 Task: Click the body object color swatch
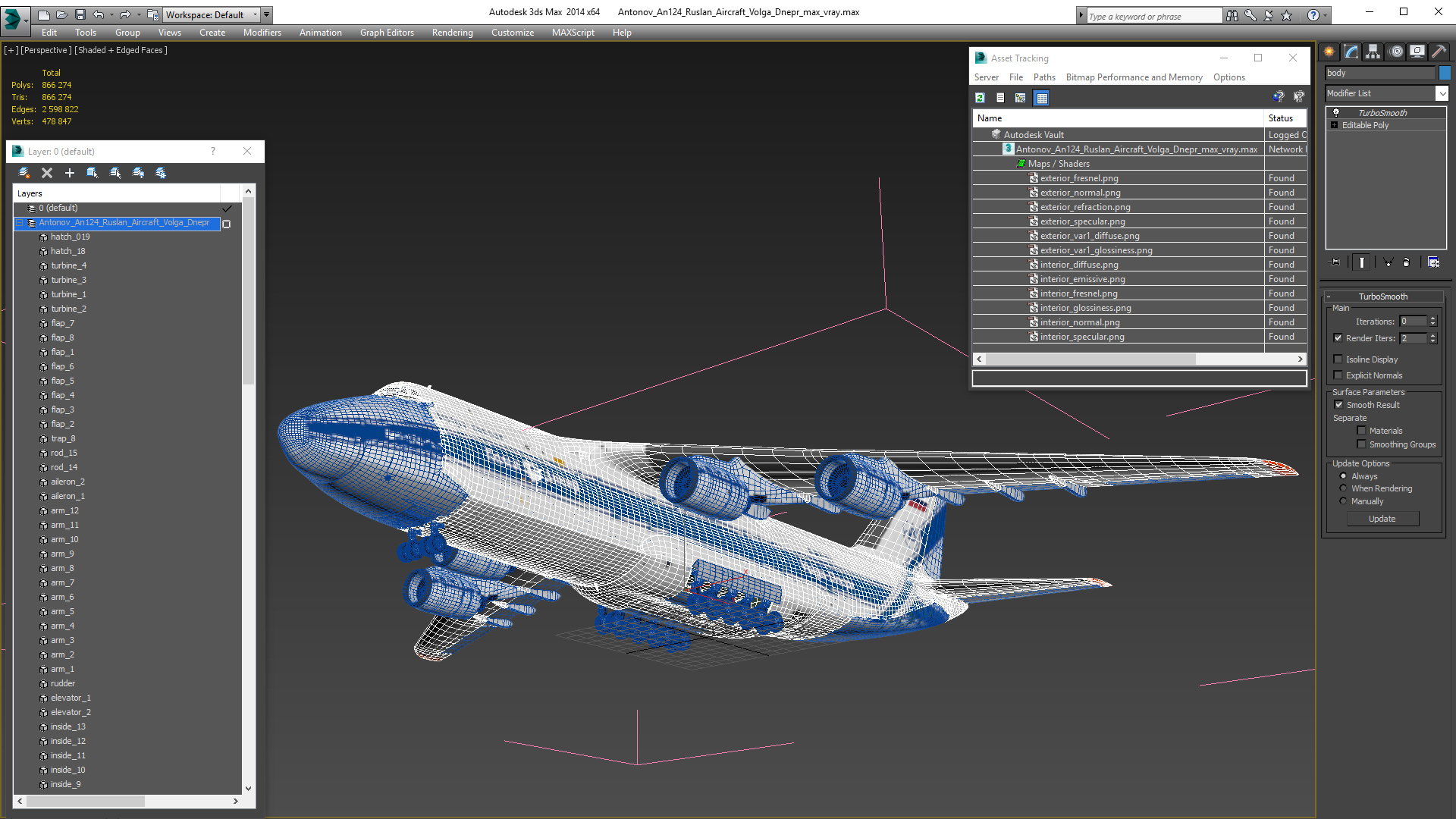click(x=1445, y=73)
